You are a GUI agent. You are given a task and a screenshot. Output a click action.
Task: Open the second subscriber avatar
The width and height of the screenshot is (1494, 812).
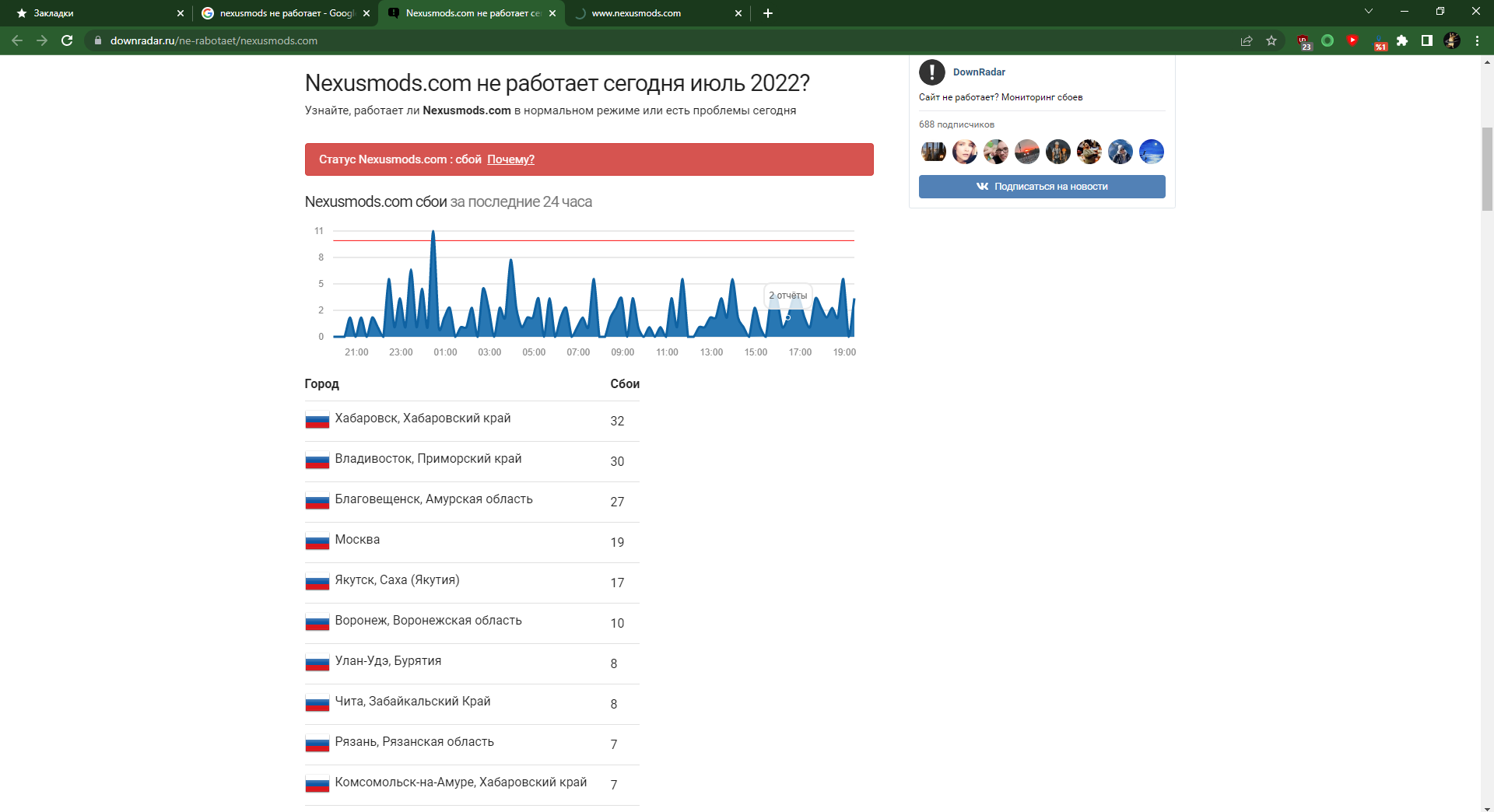click(965, 152)
